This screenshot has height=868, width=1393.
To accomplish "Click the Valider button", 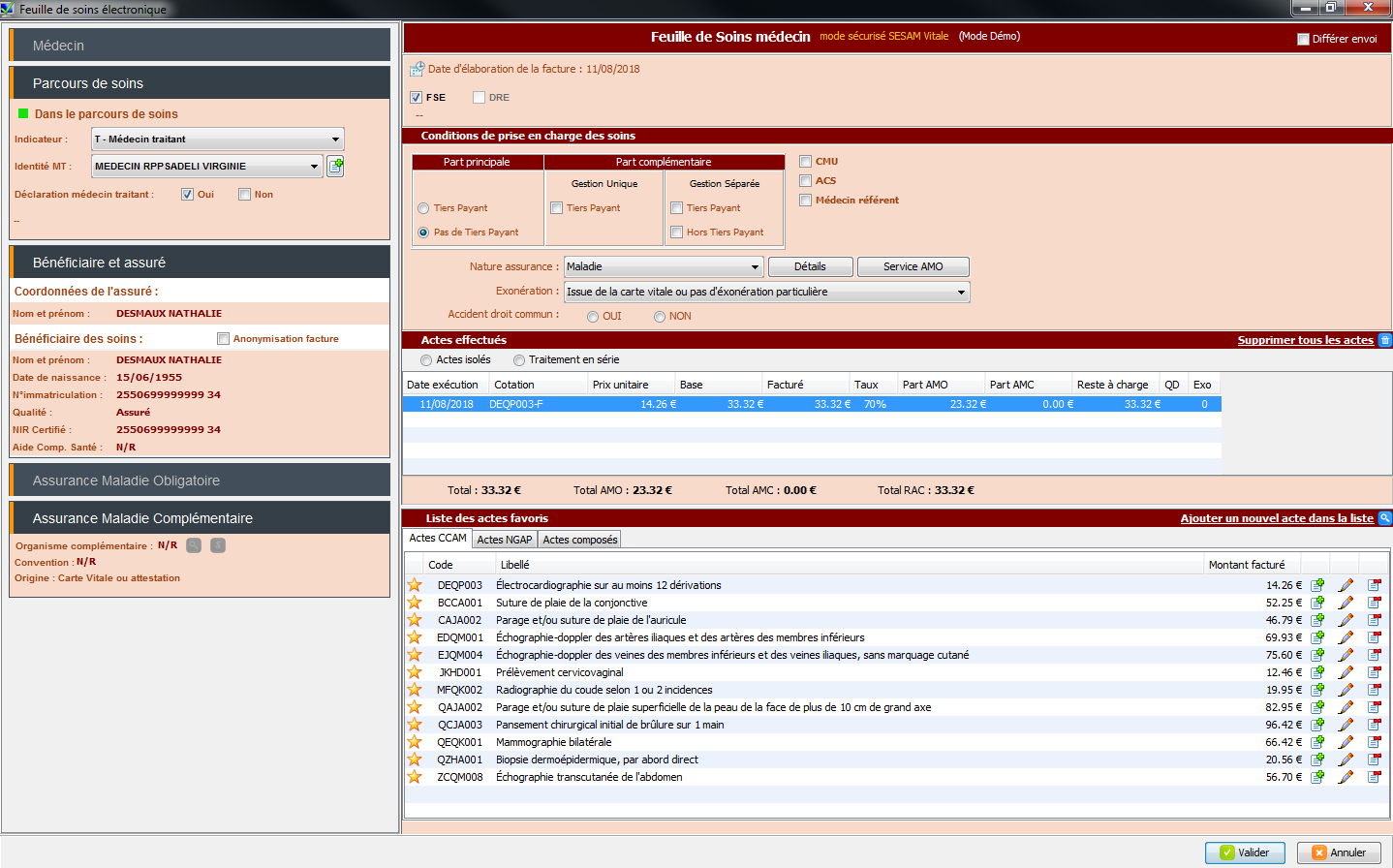I will coord(1244,852).
